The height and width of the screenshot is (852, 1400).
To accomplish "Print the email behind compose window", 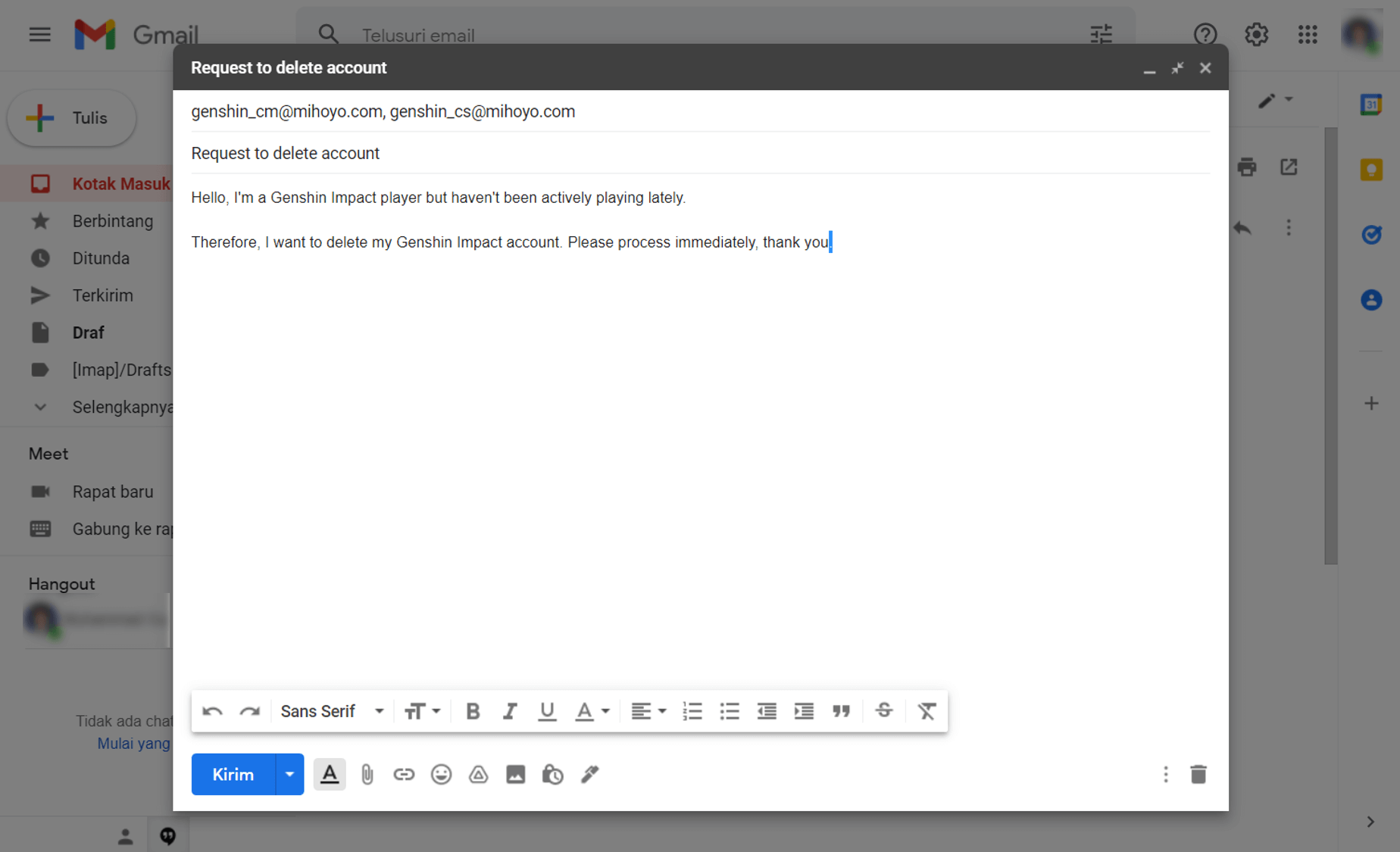I will click(x=1247, y=167).
